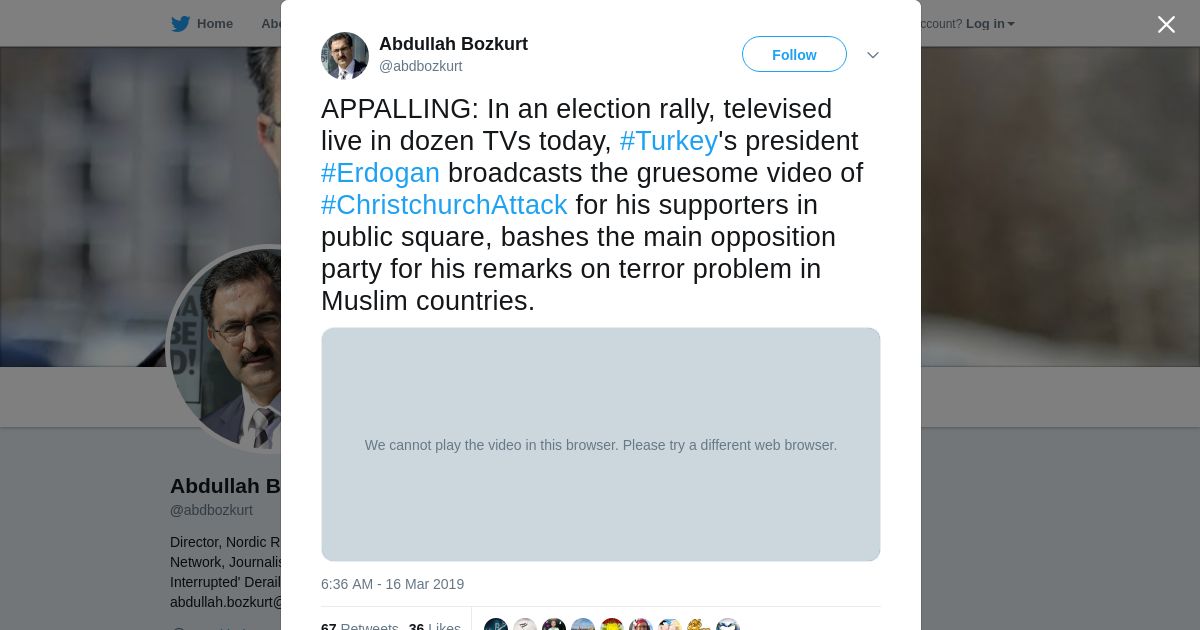Click the last liker avatar
This screenshot has width=1200, height=630.
pos(728,626)
